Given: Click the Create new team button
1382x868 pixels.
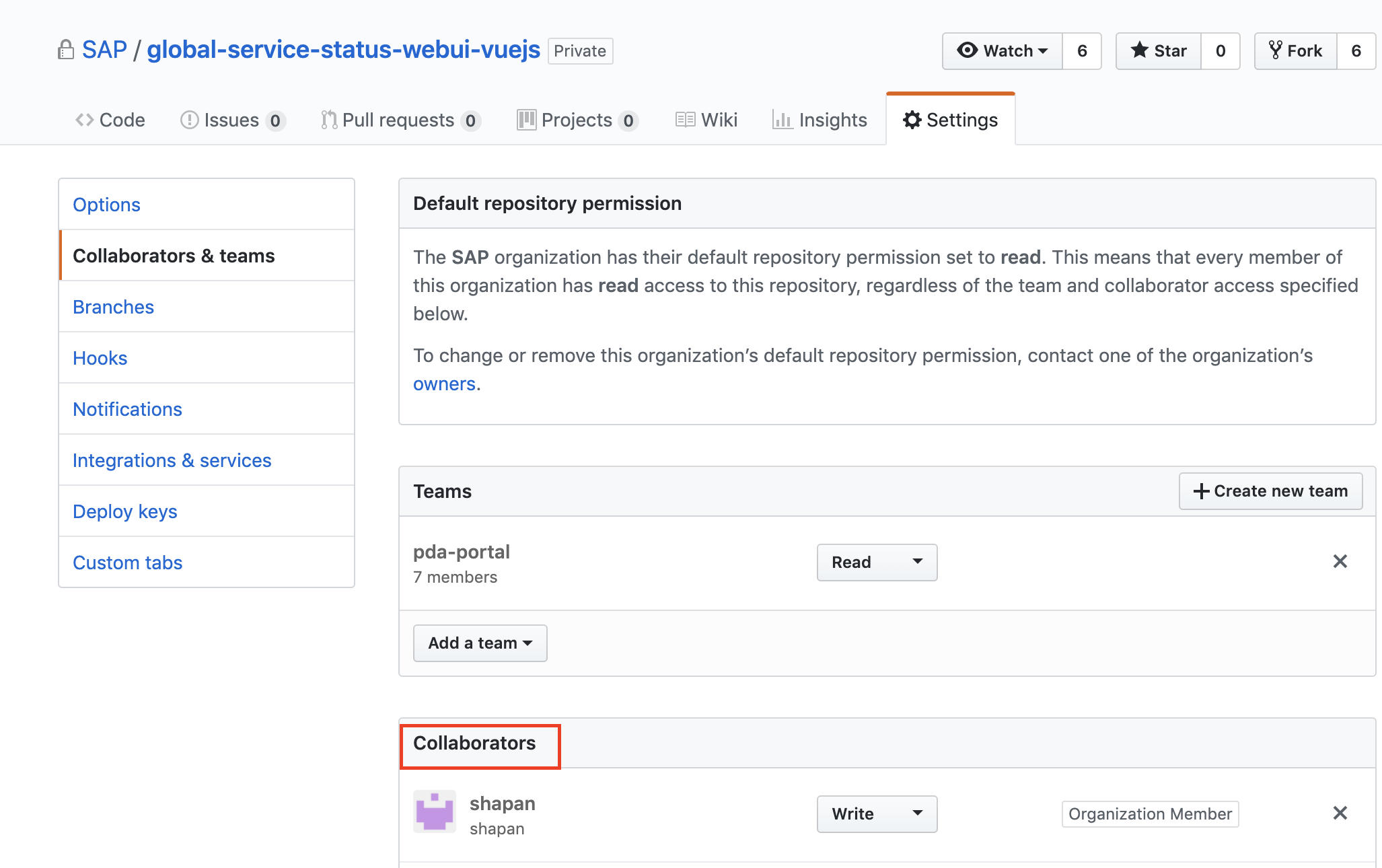Looking at the screenshot, I should (x=1270, y=491).
